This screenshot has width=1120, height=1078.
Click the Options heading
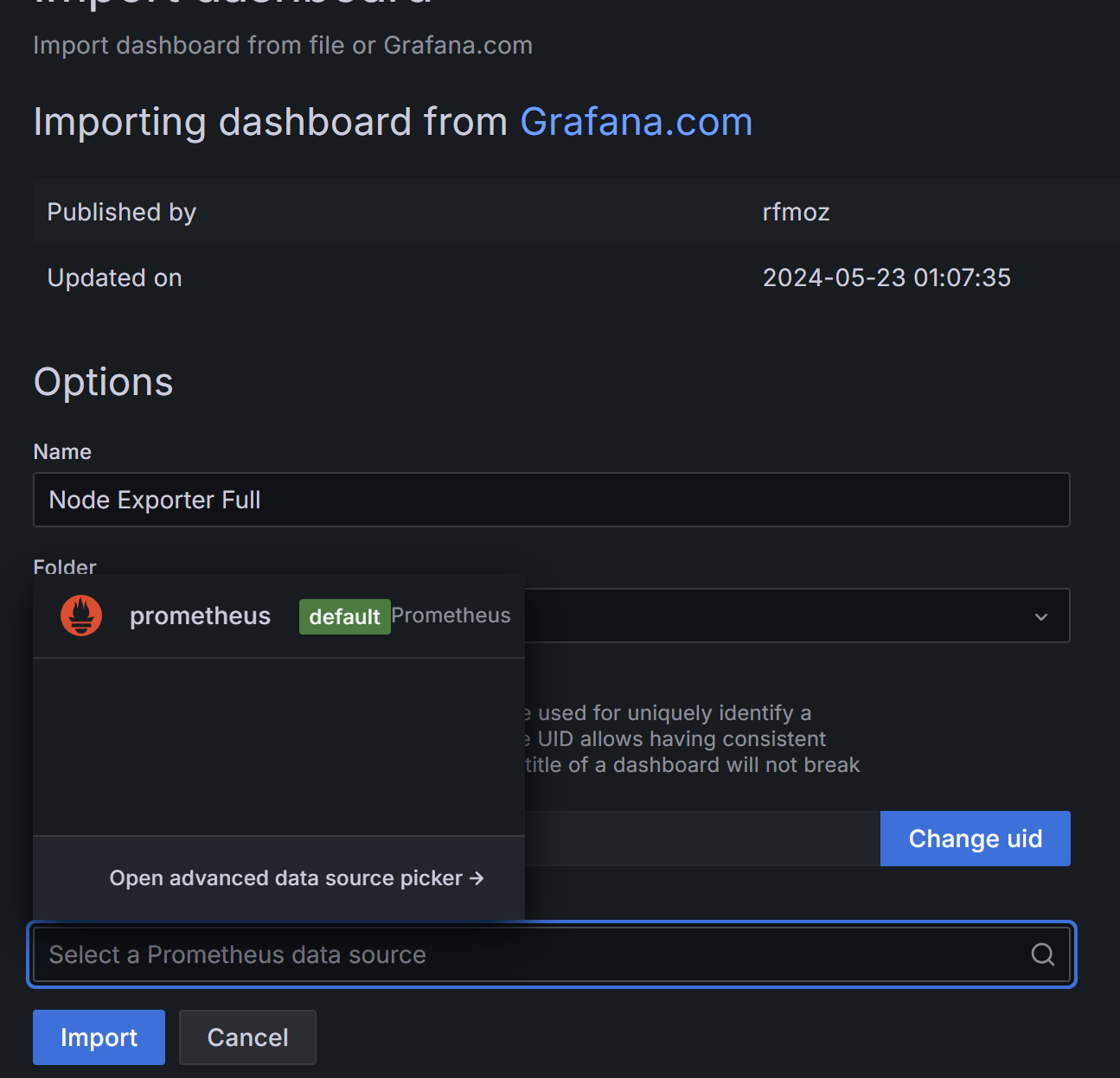[x=103, y=382]
